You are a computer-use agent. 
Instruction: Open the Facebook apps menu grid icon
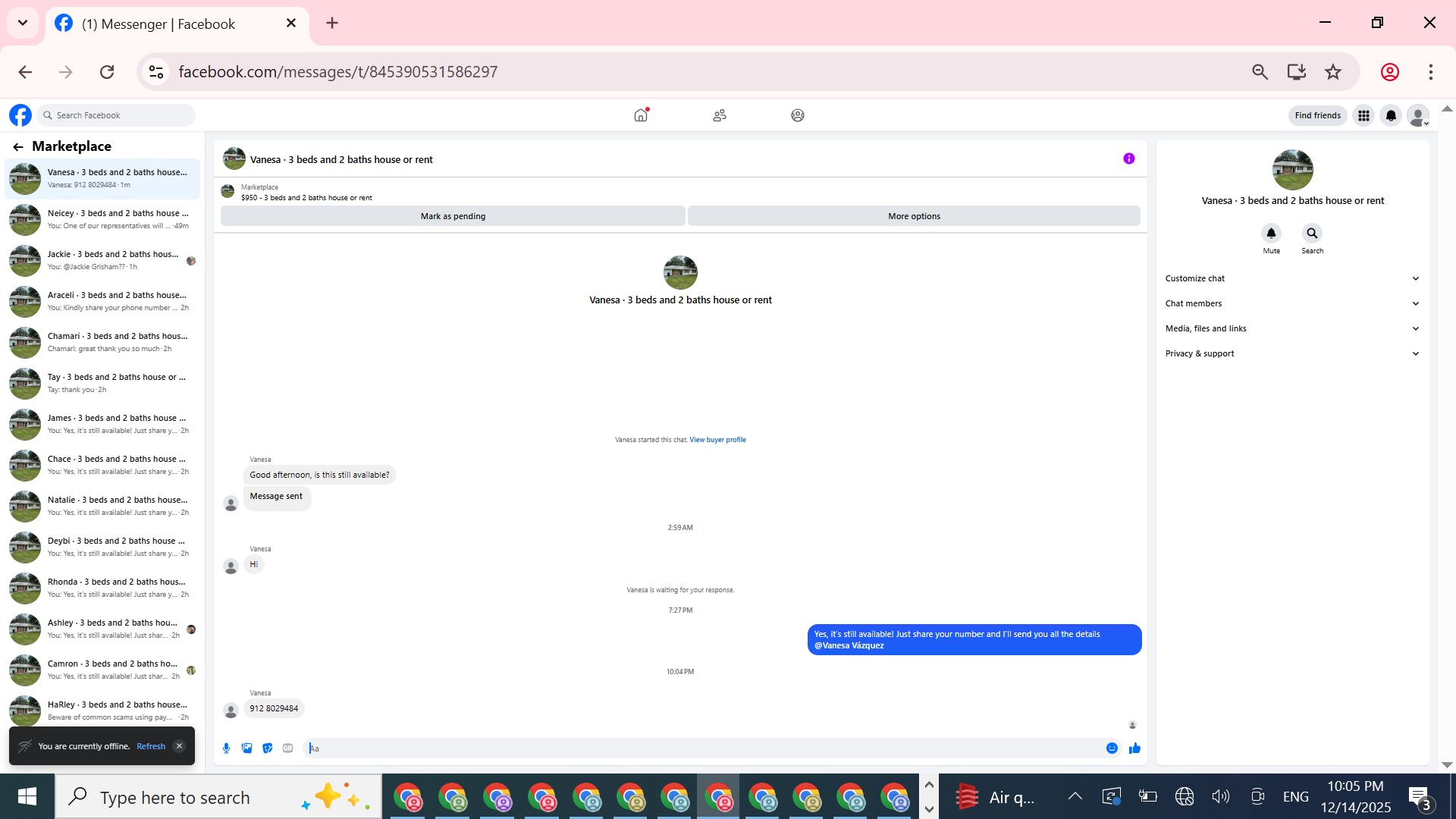pyautogui.click(x=1363, y=115)
